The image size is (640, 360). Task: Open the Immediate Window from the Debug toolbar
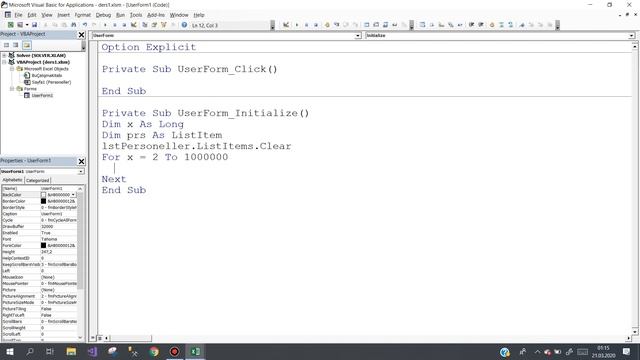pos(376,25)
